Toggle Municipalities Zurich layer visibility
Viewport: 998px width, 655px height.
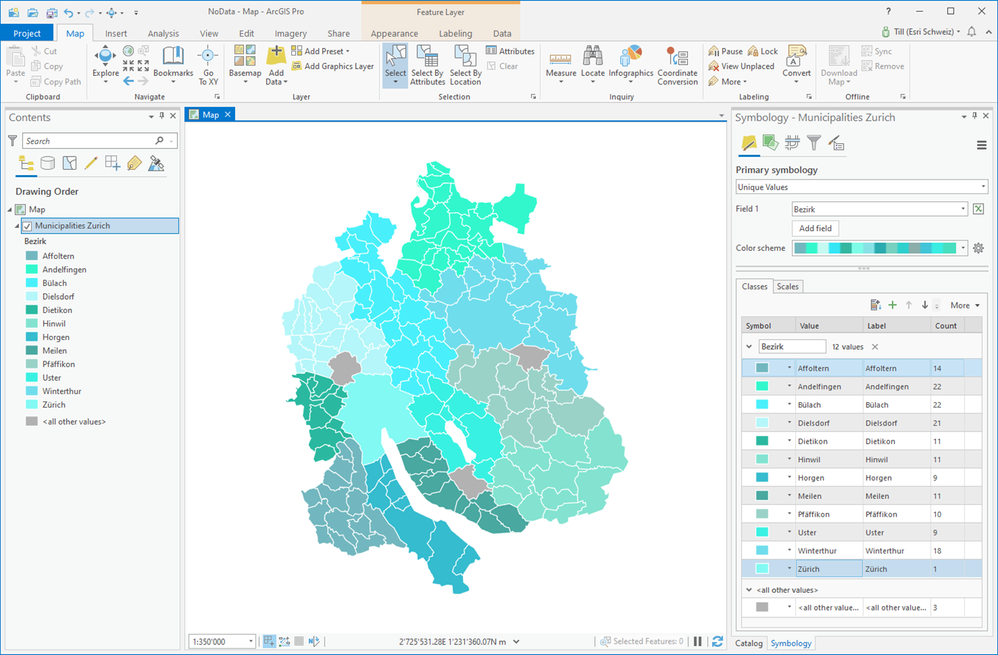27,226
